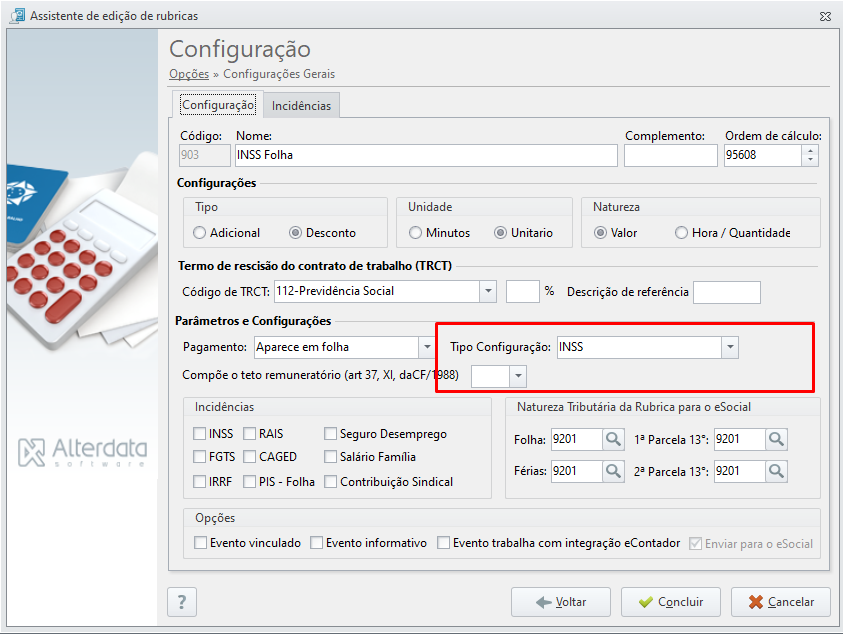Increase the Ordem de cálculo spinner value
843x634 pixels.
click(810, 151)
